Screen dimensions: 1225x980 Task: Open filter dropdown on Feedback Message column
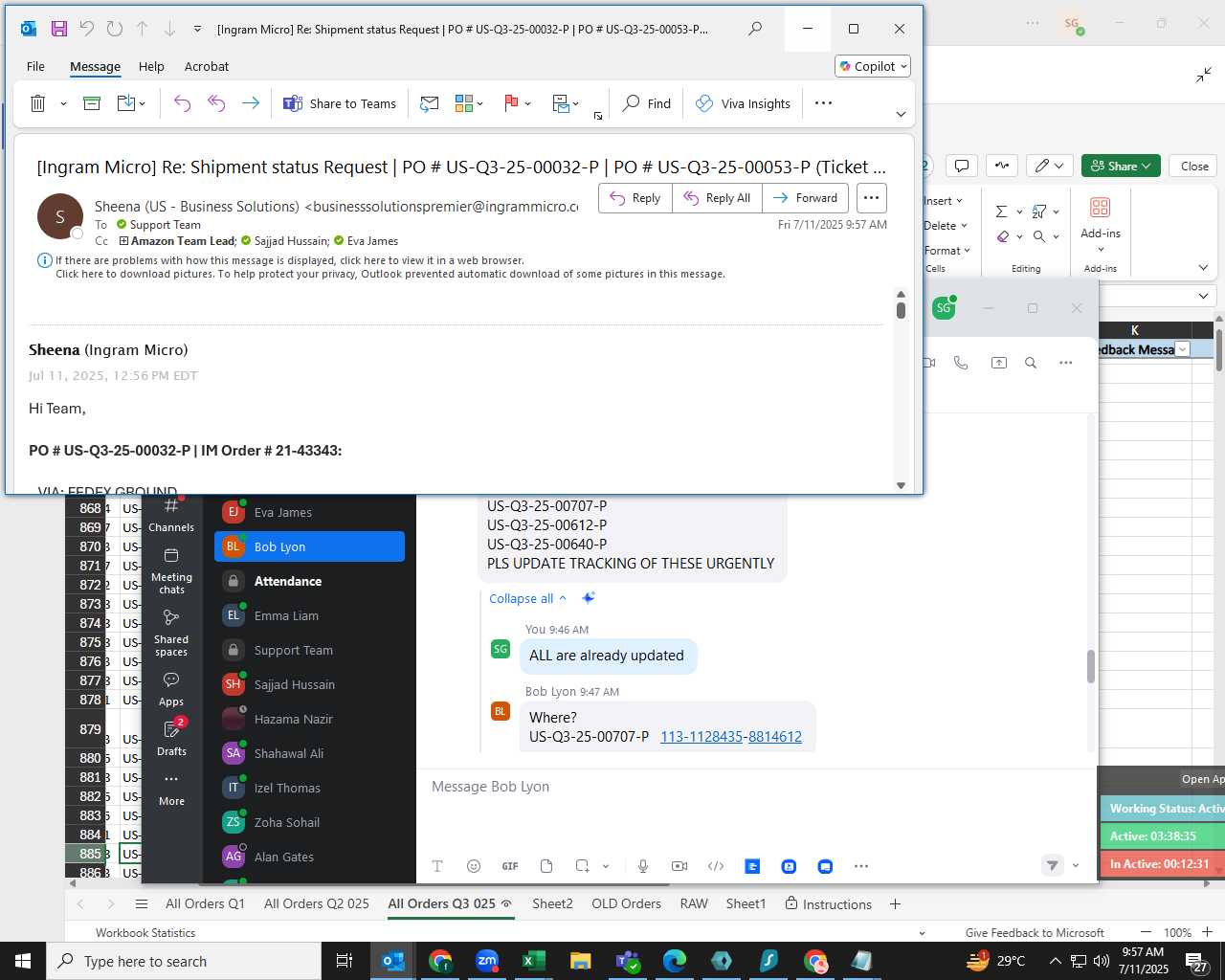(1182, 349)
